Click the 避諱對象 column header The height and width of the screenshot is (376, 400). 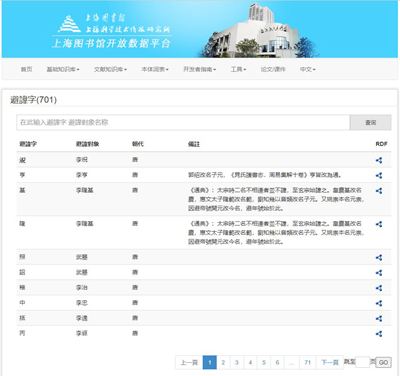pyautogui.click(x=87, y=144)
